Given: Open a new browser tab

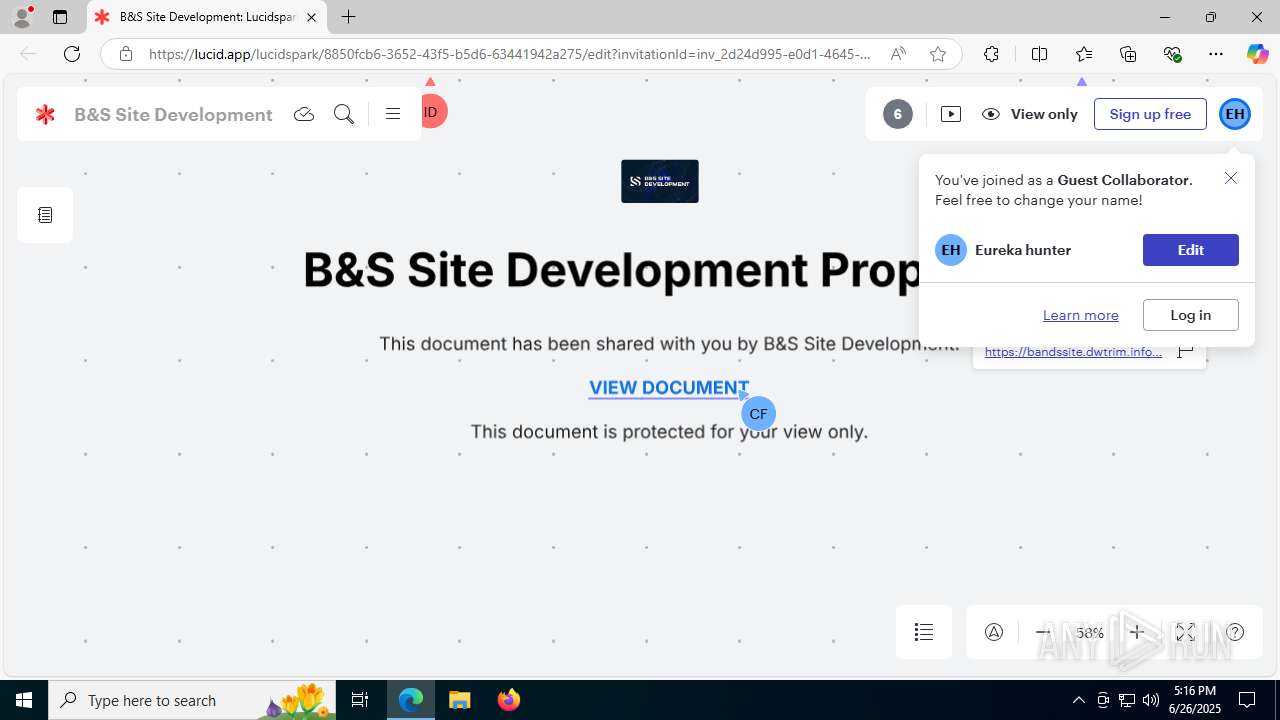Looking at the screenshot, I should click(348, 17).
